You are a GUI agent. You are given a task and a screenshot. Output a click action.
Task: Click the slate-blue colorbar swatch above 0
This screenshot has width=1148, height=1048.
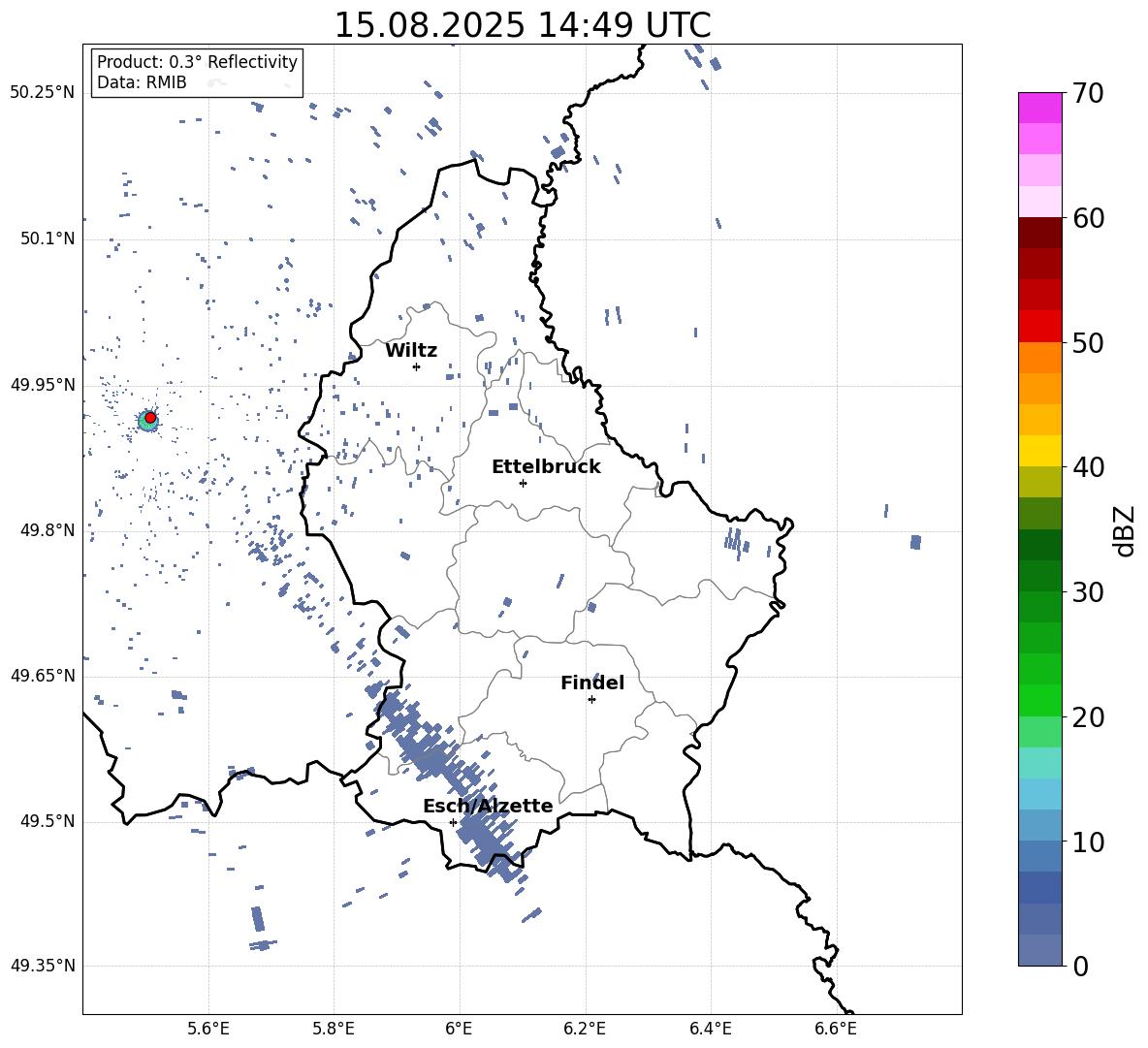coord(1040,951)
